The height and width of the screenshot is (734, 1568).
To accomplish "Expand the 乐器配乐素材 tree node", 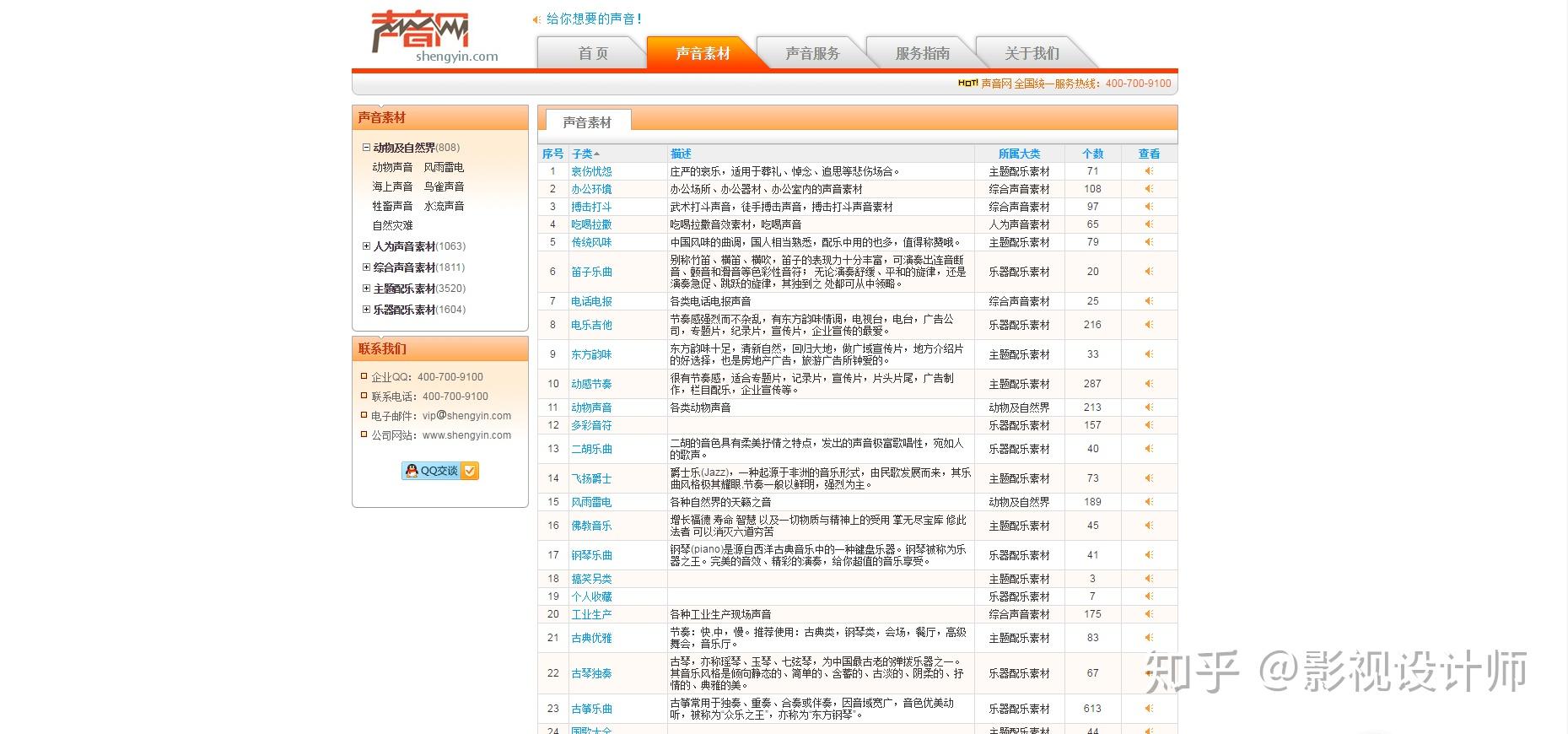I will (x=366, y=310).
